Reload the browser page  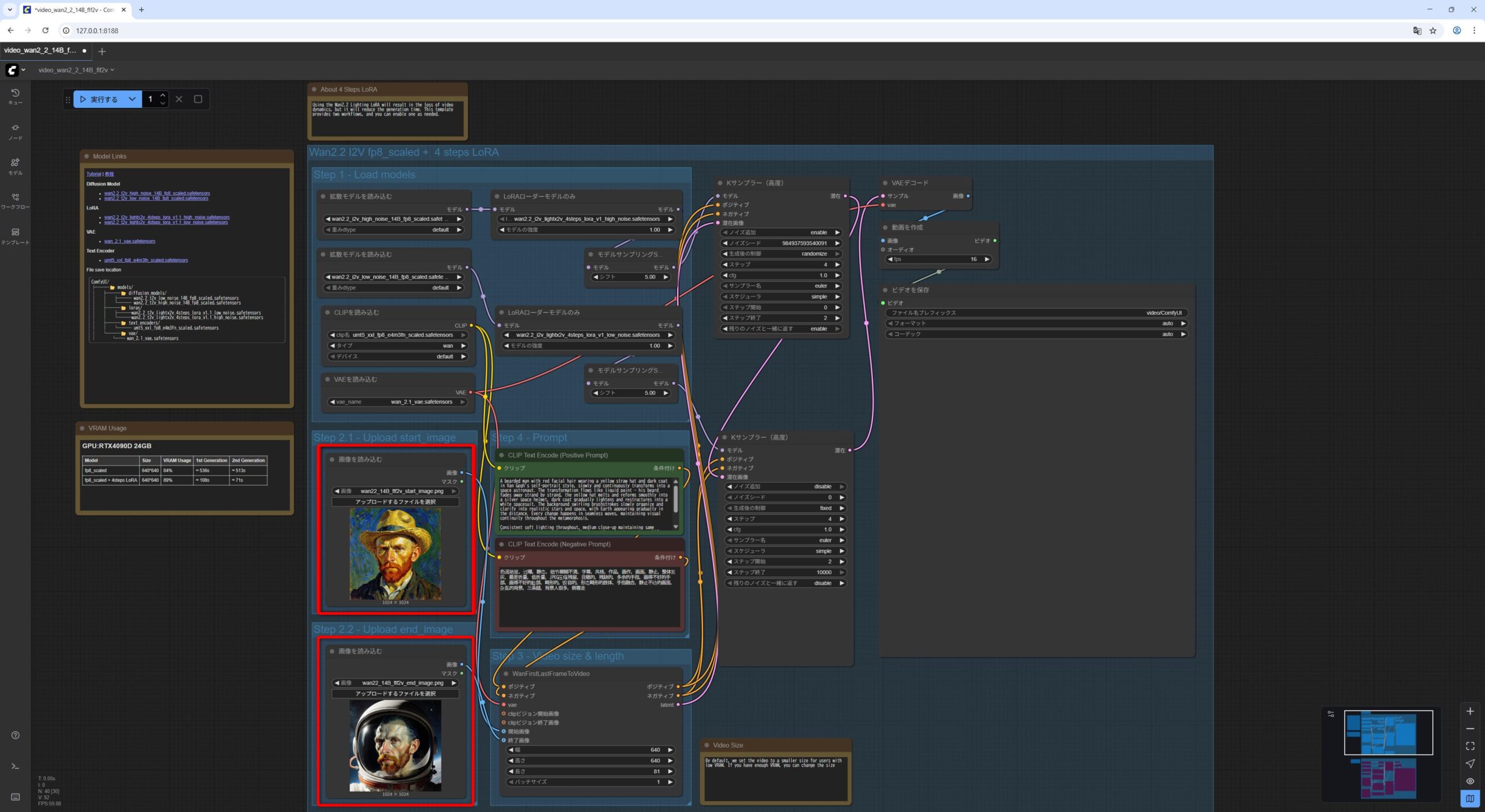point(45,30)
